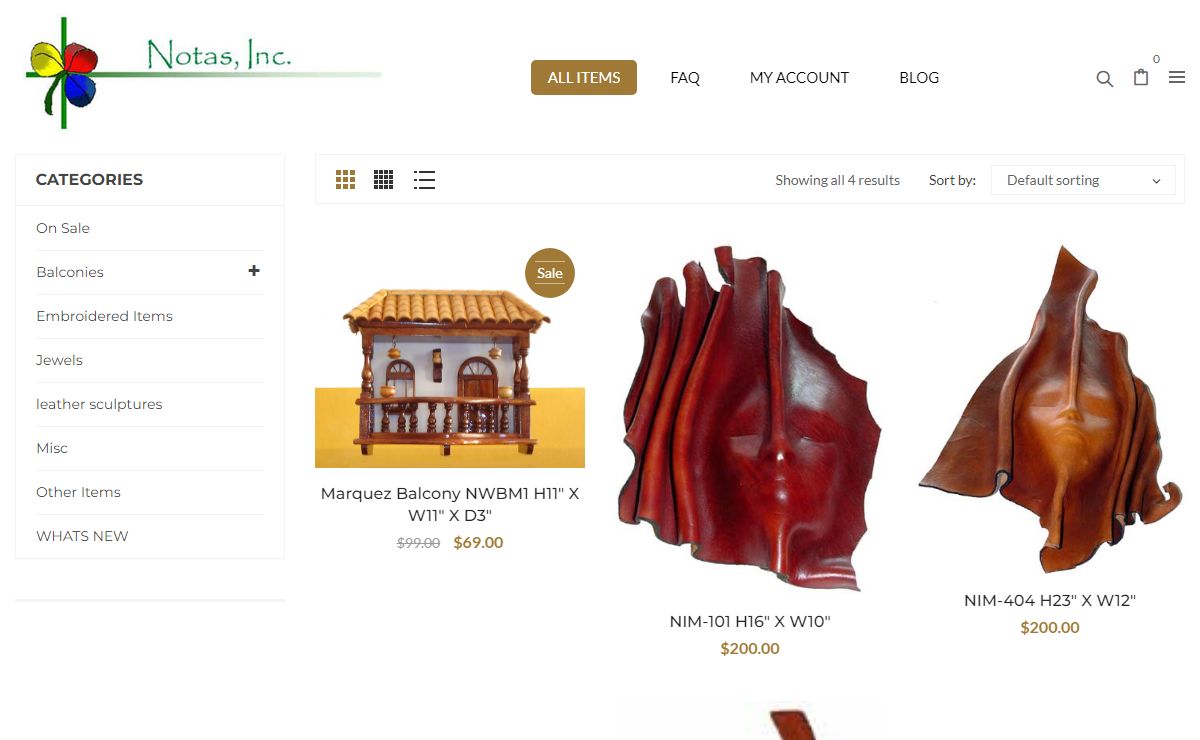1200x740 pixels.
Task: Open the NIM-404 leather sculpture thumbnail
Action: click(1050, 408)
